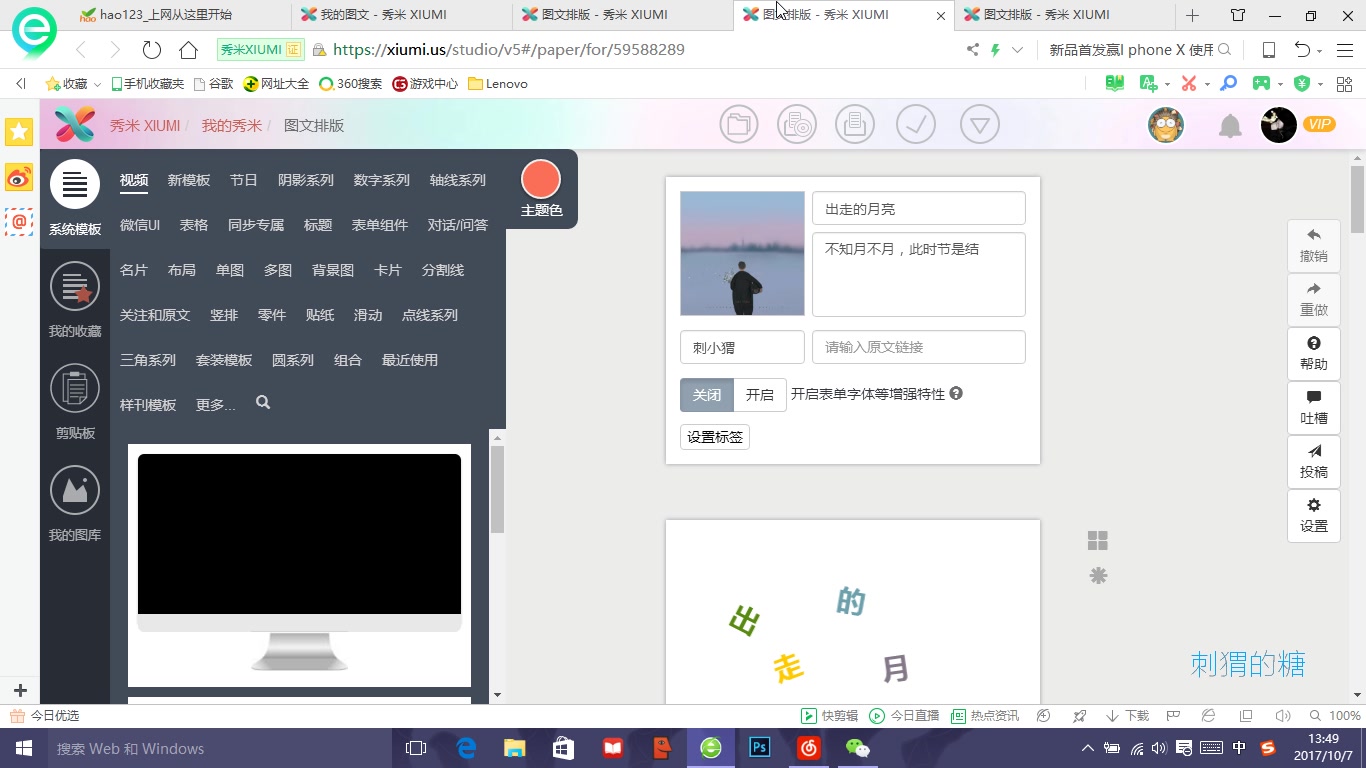Open the 投稿 submission icon

[1313, 461]
